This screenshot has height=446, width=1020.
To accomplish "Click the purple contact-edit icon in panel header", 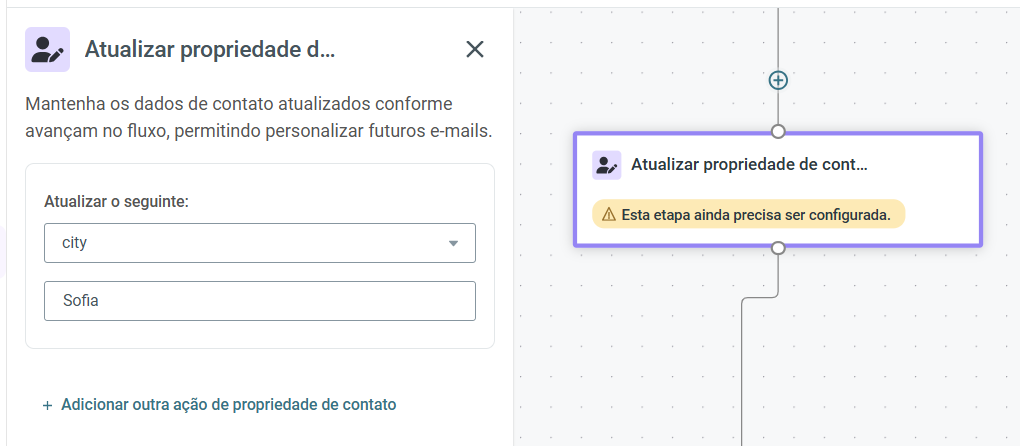I will coord(47,49).
